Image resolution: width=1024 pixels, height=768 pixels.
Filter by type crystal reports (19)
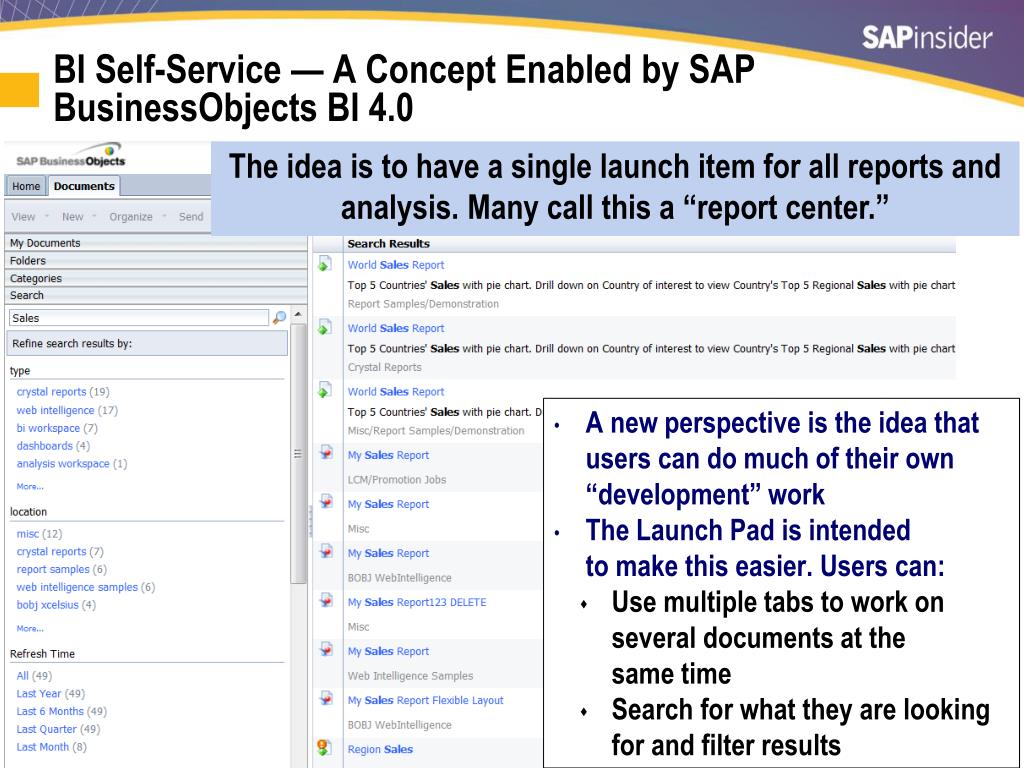63,392
